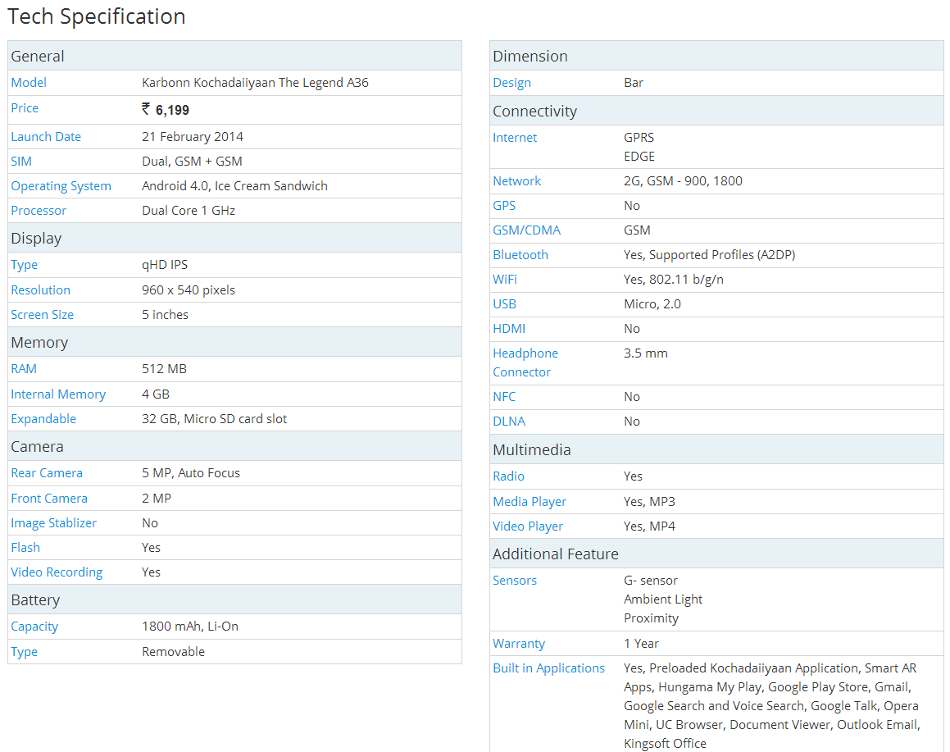Open the Operating System link
Viewport: 950px width, 752px height.
click(x=61, y=186)
